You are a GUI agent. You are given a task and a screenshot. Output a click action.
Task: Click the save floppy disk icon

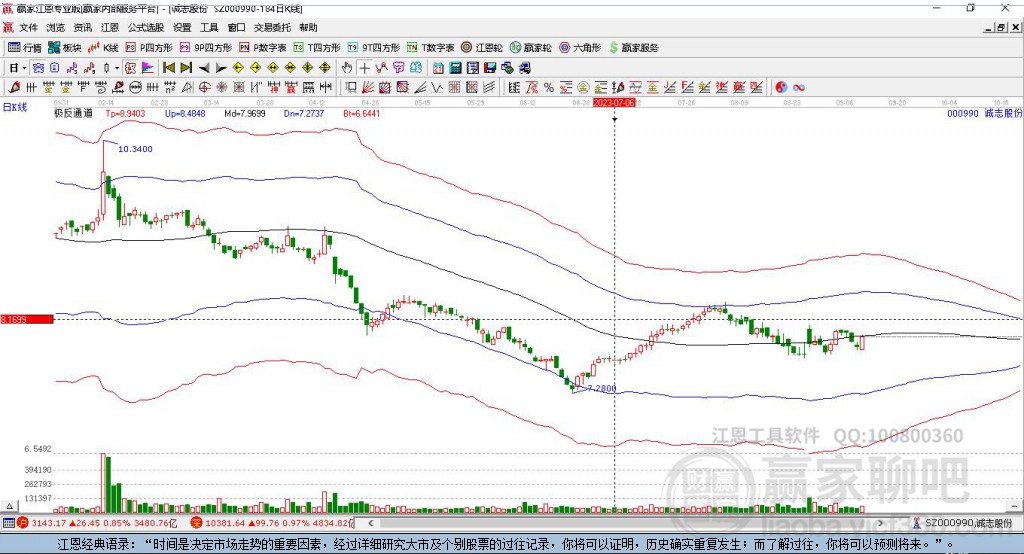point(490,68)
